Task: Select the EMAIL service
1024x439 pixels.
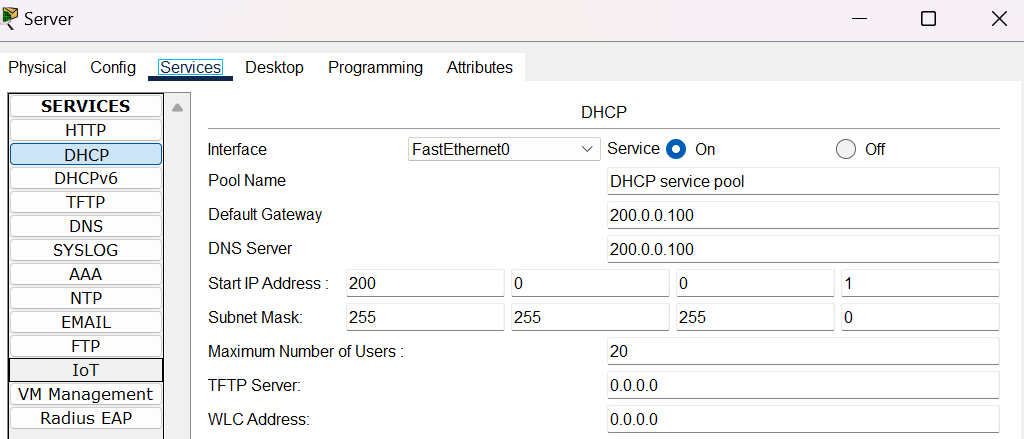Action: click(x=86, y=322)
